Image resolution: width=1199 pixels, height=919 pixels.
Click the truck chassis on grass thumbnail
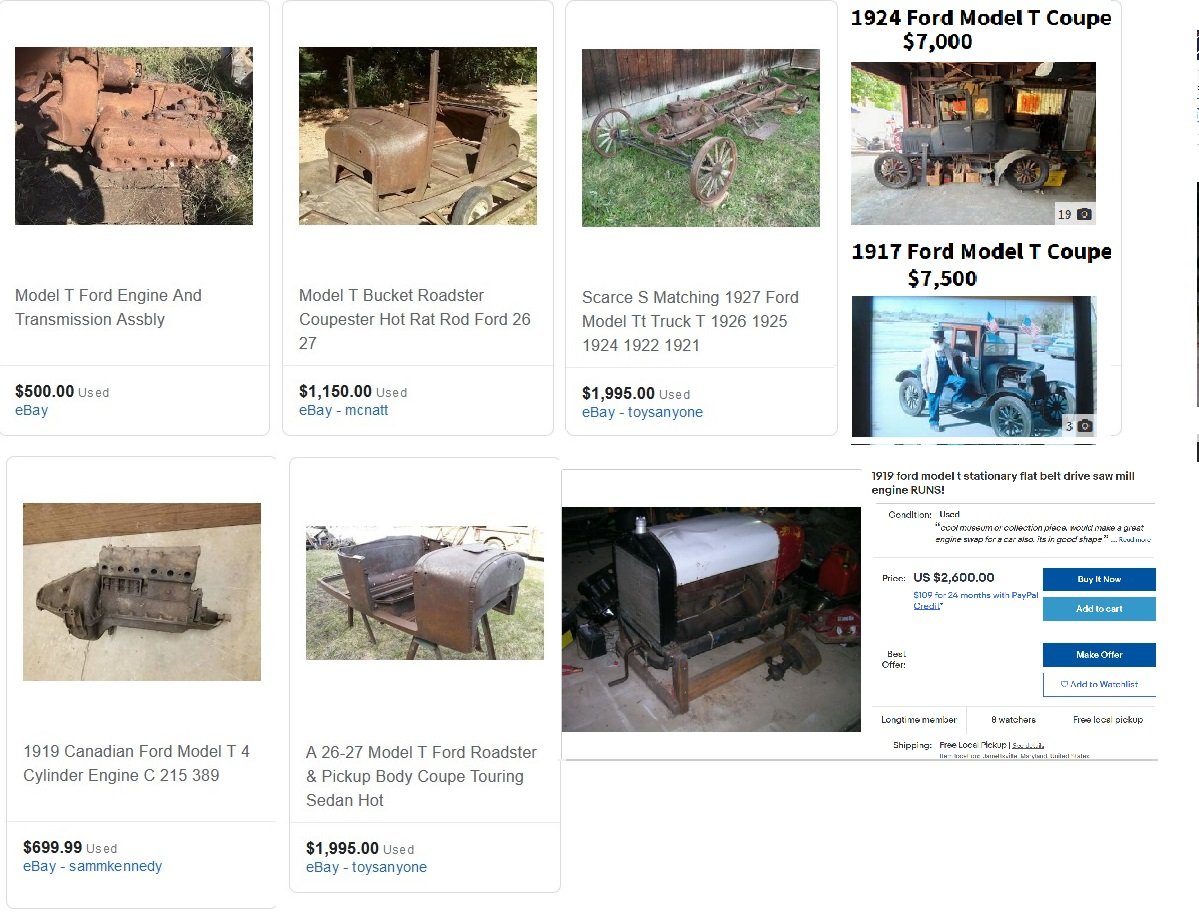click(700, 138)
